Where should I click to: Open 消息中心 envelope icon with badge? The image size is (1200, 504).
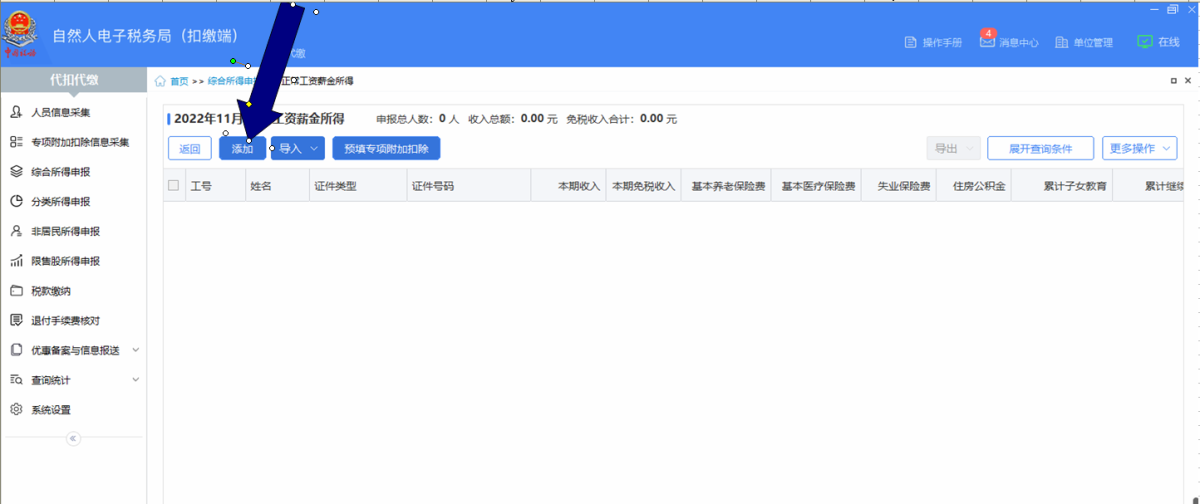(987, 42)
